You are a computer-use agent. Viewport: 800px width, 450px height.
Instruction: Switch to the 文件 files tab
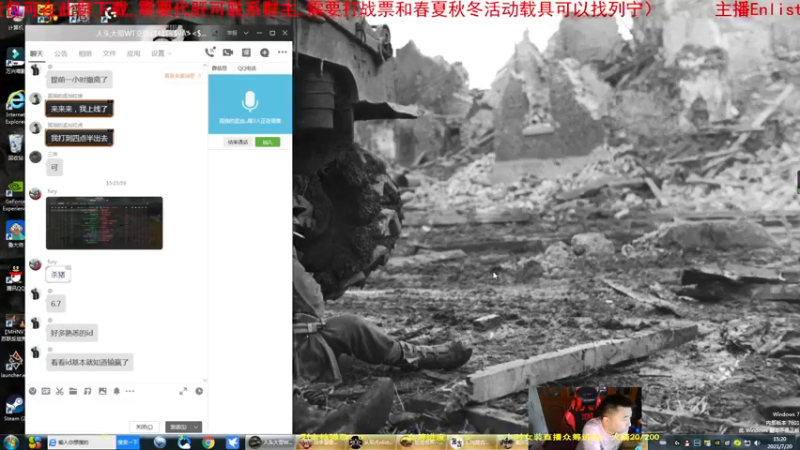point(109,54)
